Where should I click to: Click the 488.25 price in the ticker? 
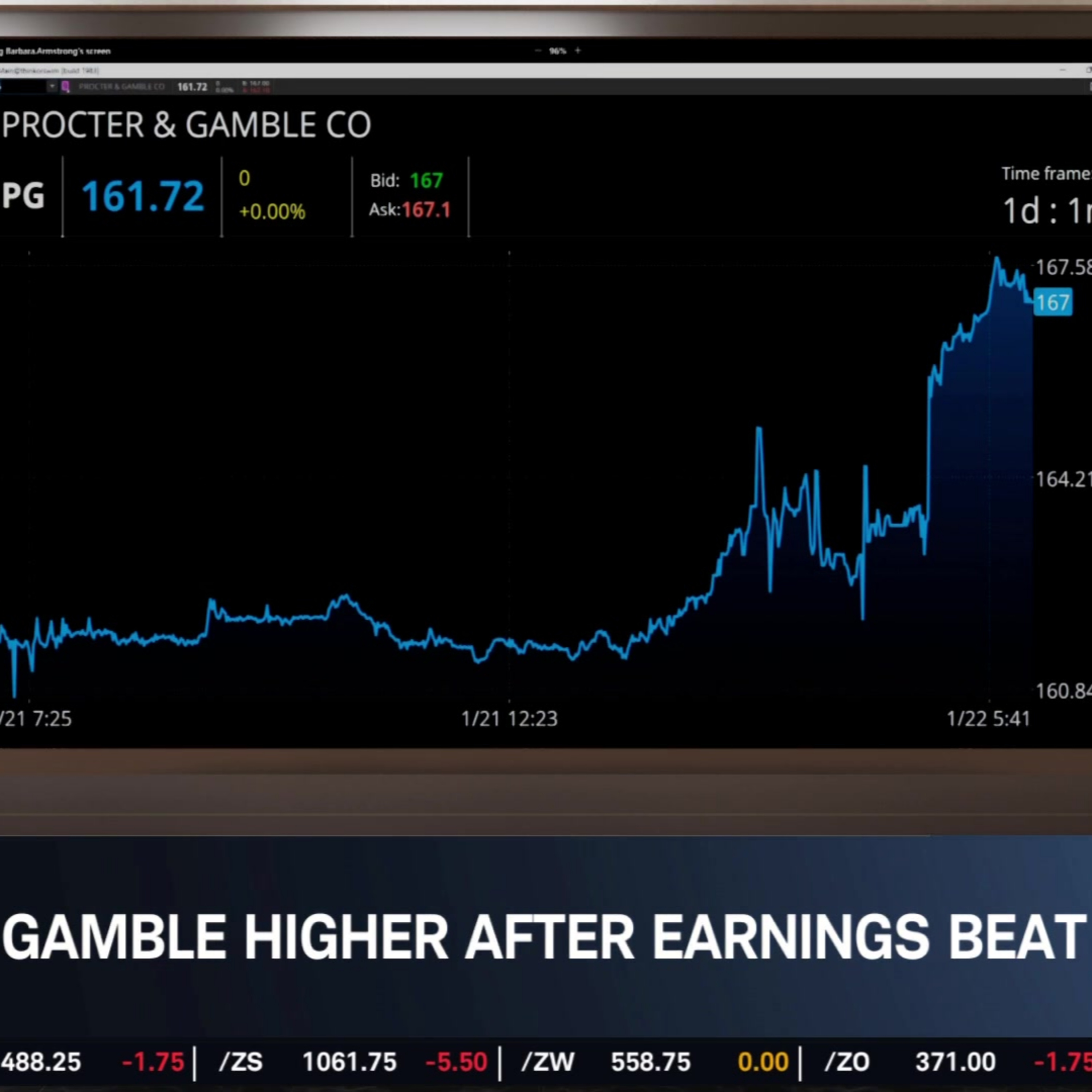click(x=41, y=1062)
